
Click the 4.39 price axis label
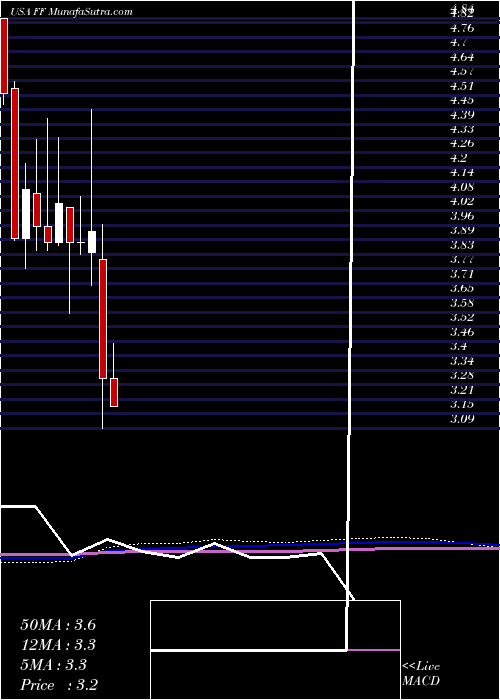[462, 115]
